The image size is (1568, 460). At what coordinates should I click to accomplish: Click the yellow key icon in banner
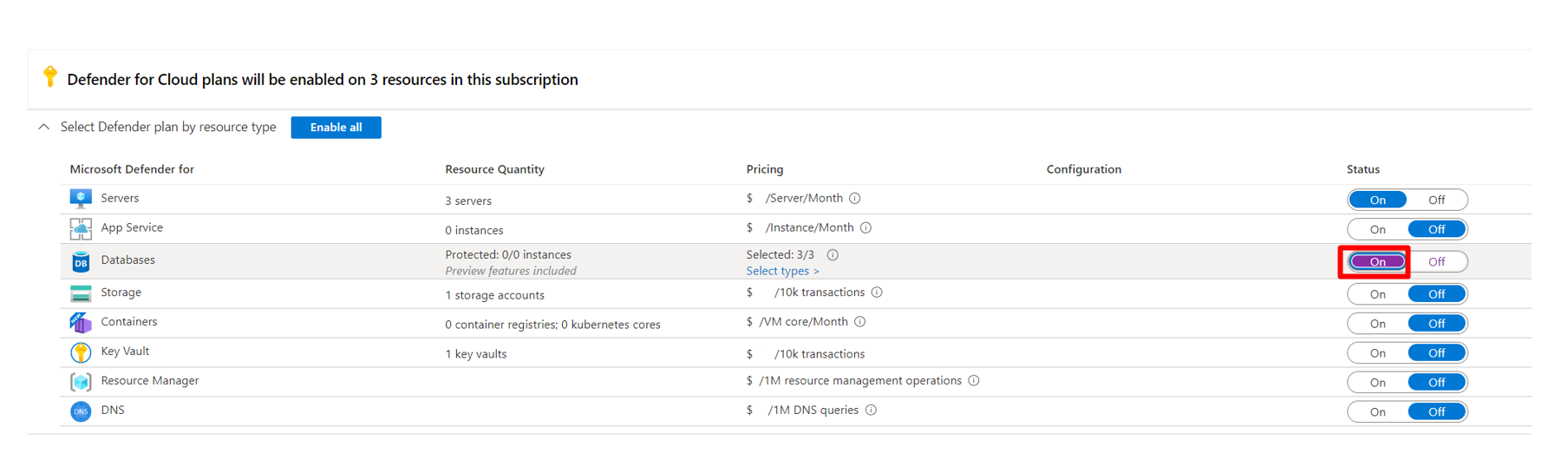pos(50,76)
